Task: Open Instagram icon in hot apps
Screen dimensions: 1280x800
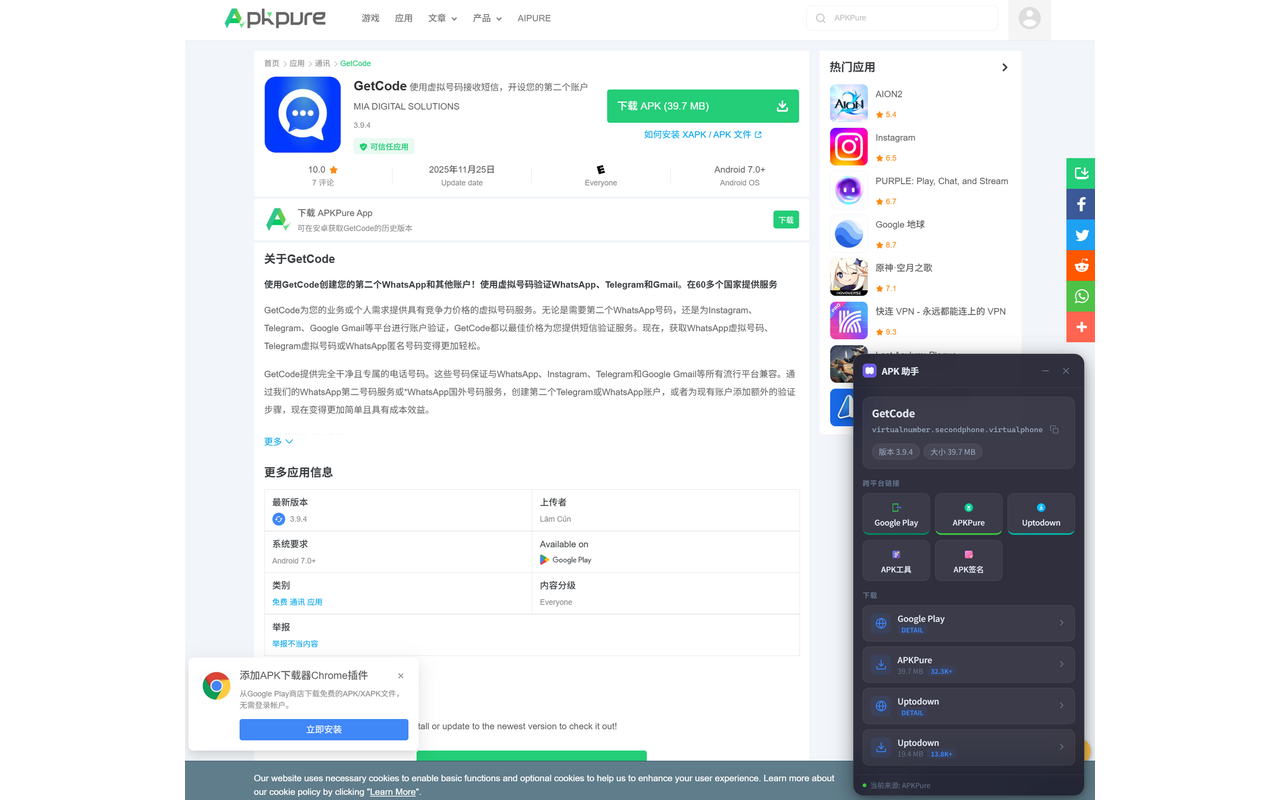Action: pos(848,147)
